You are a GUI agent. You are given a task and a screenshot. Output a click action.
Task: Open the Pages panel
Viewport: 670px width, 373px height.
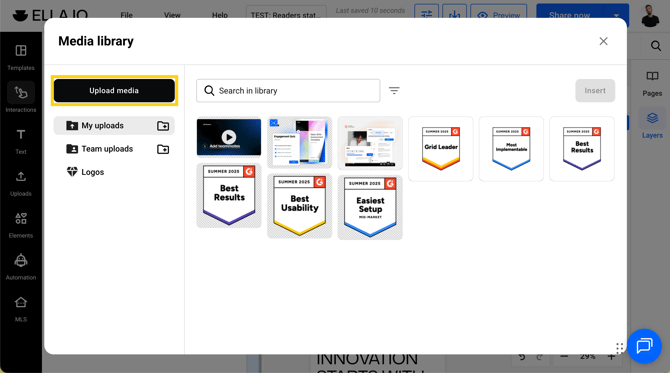click(x=652, y=83)
